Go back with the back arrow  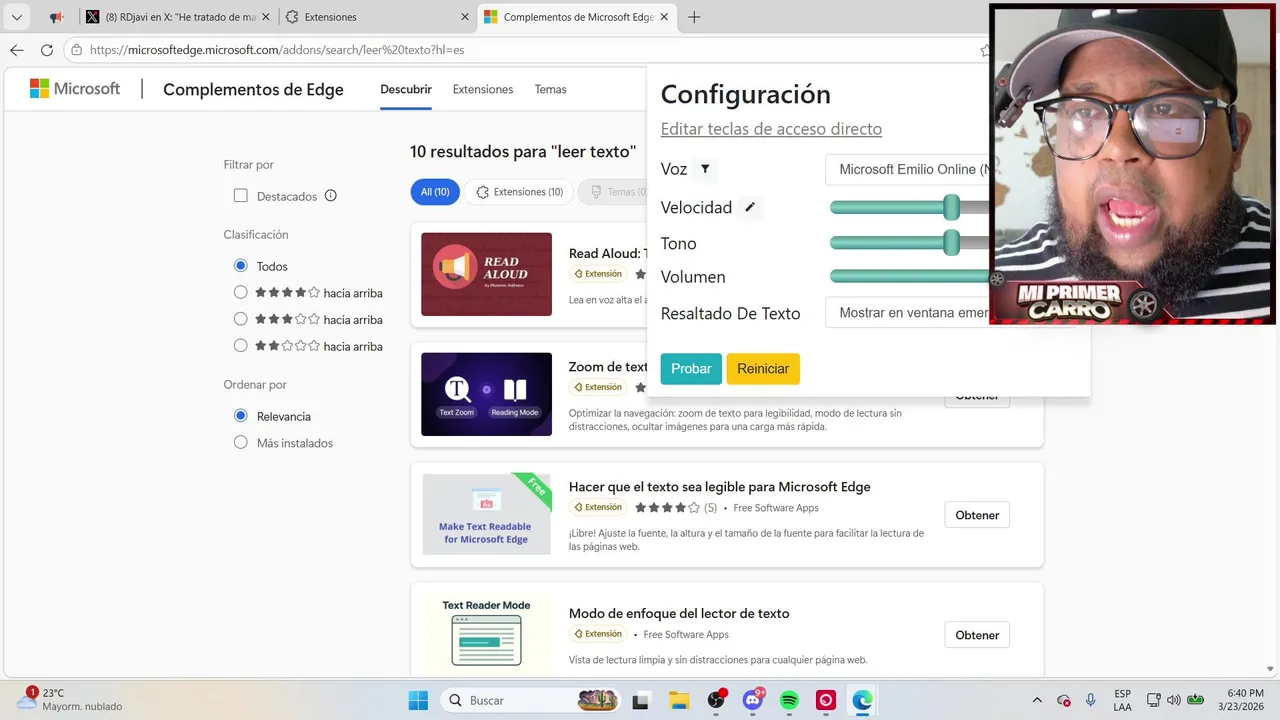[17, 50]
